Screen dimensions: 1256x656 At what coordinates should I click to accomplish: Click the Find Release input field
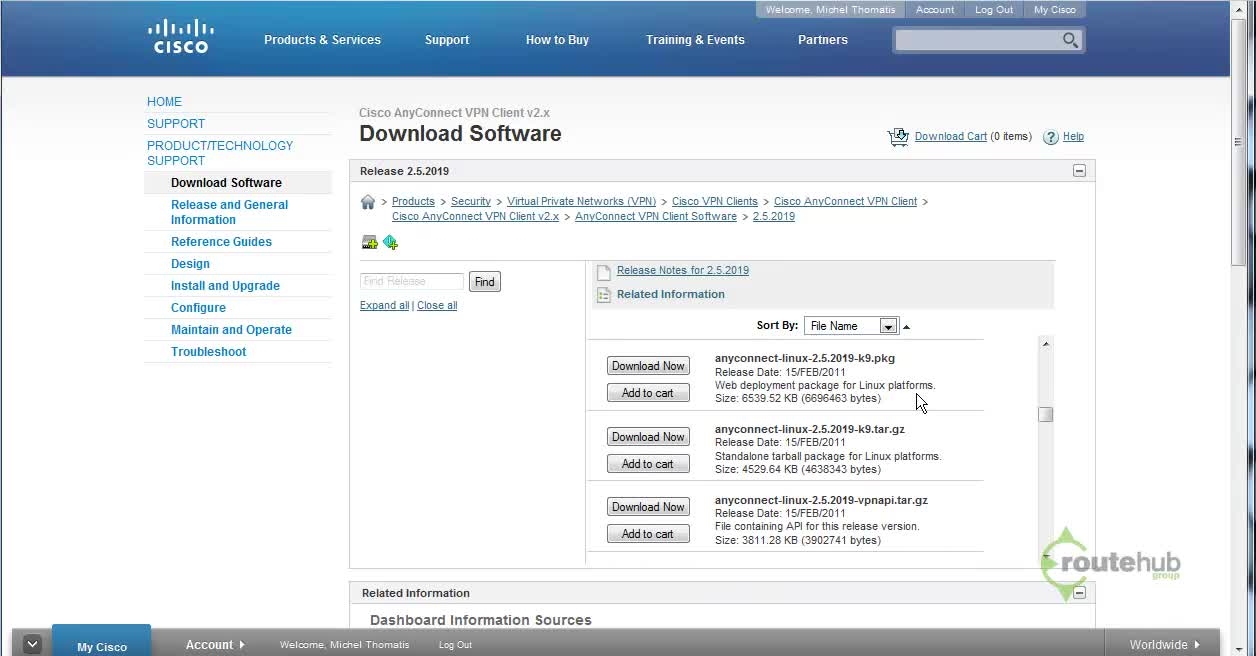(x=412, y=282)
